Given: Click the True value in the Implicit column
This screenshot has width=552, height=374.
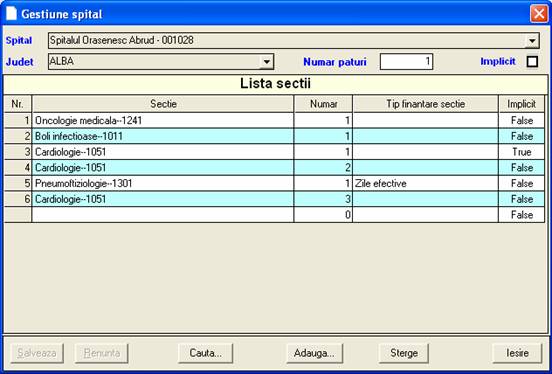Looking at the screenshot, I should [521, 152].
